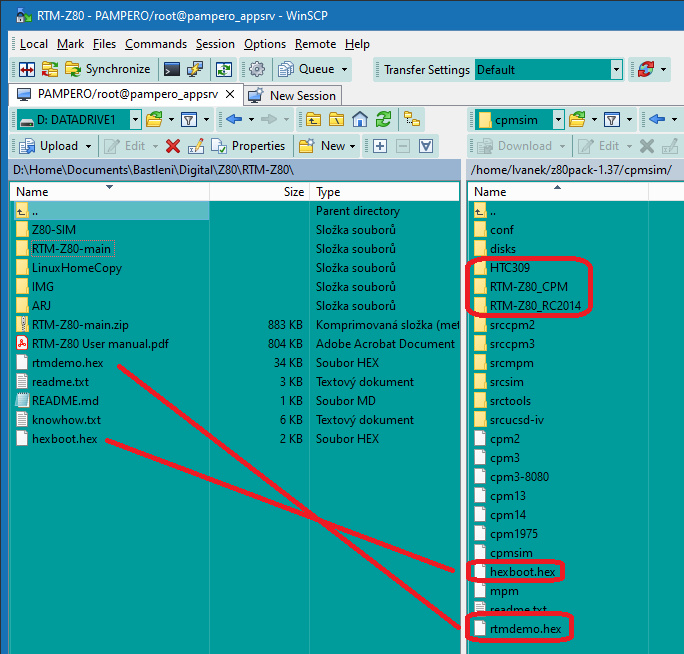
Task: Expand local filter dropdown arrow
Action: click(206, 120)
